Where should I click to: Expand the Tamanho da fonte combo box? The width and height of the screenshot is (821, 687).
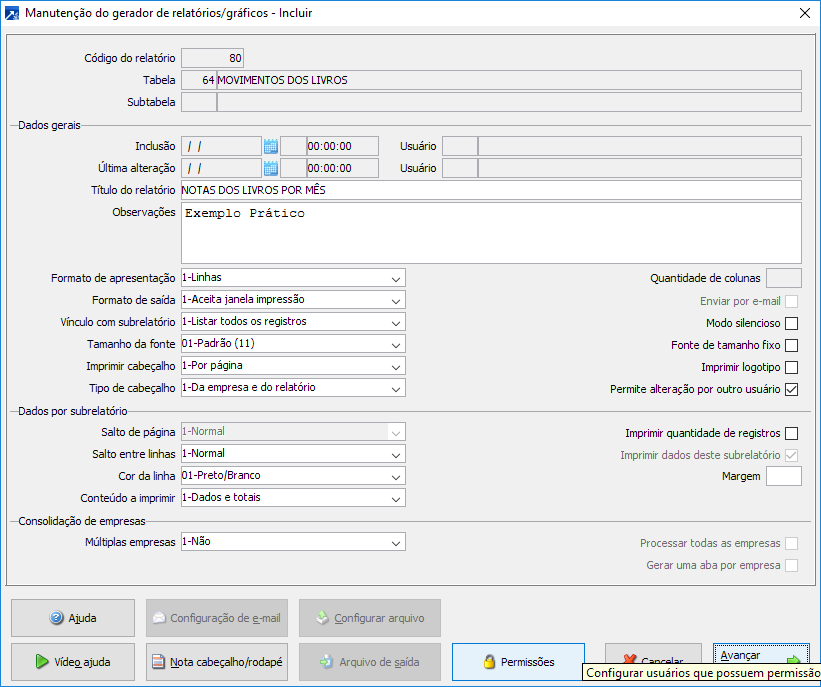point(396,344)
